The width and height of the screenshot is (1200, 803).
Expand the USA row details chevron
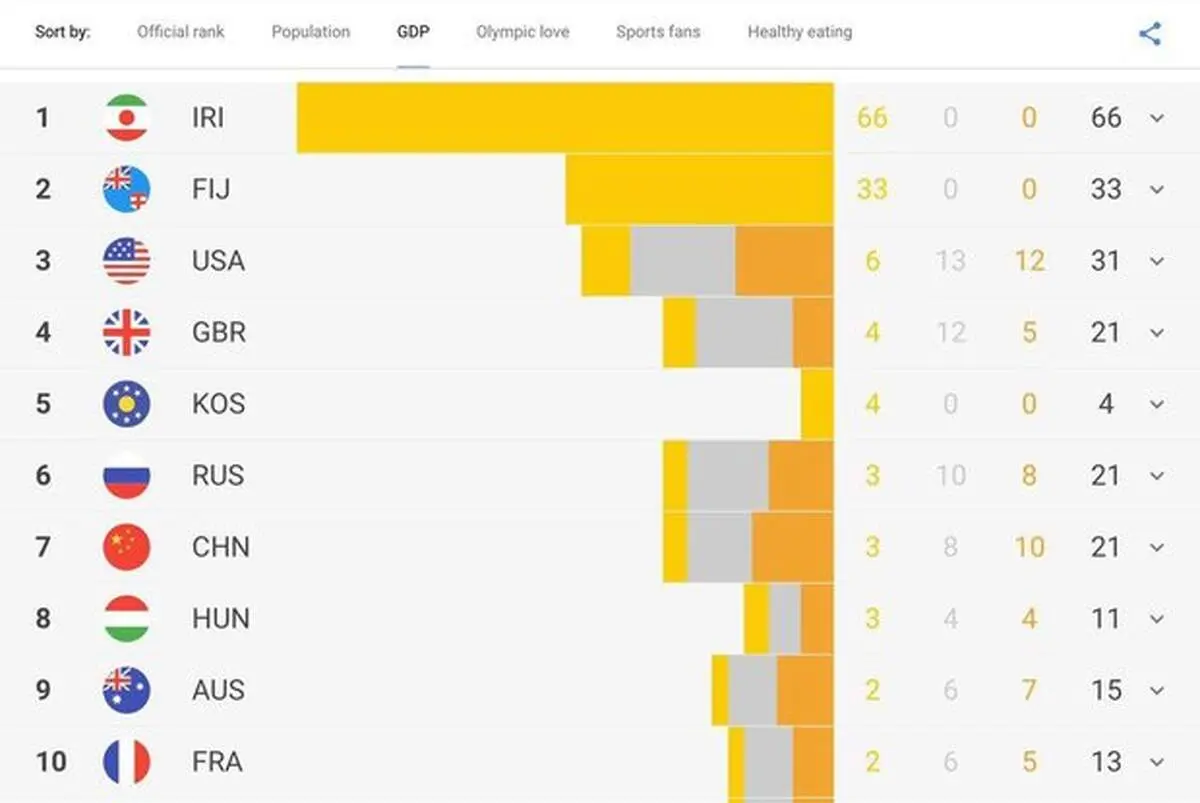1157,261
